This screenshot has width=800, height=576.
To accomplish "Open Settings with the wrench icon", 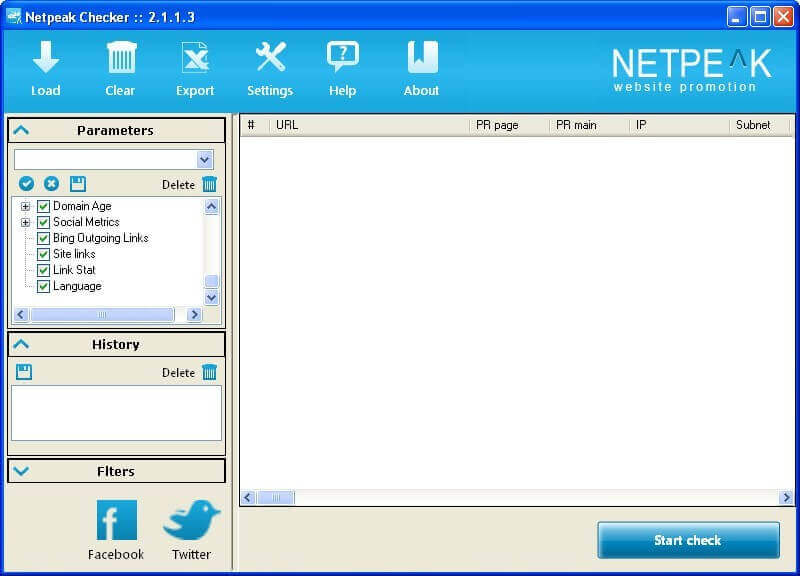I will click(270, 57).
